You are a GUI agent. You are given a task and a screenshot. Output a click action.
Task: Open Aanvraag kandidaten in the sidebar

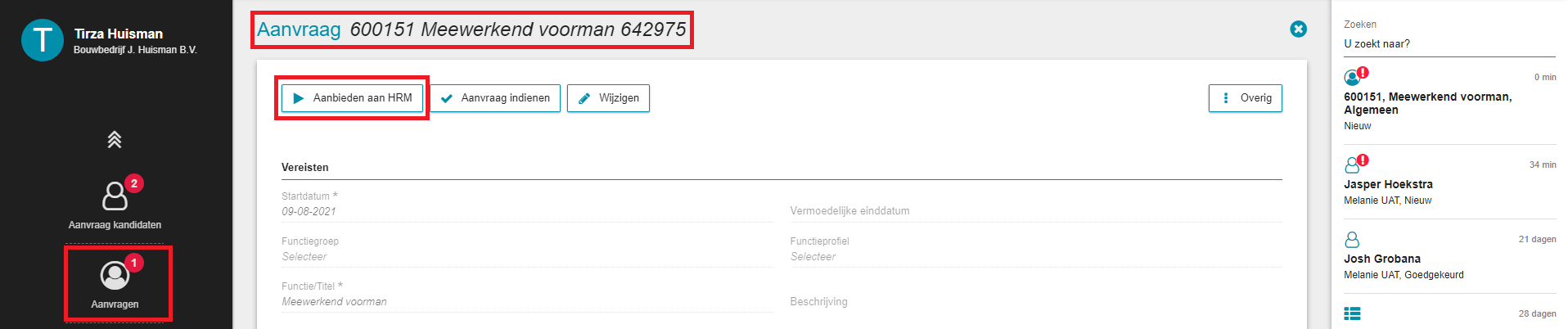tap(115, 205)
